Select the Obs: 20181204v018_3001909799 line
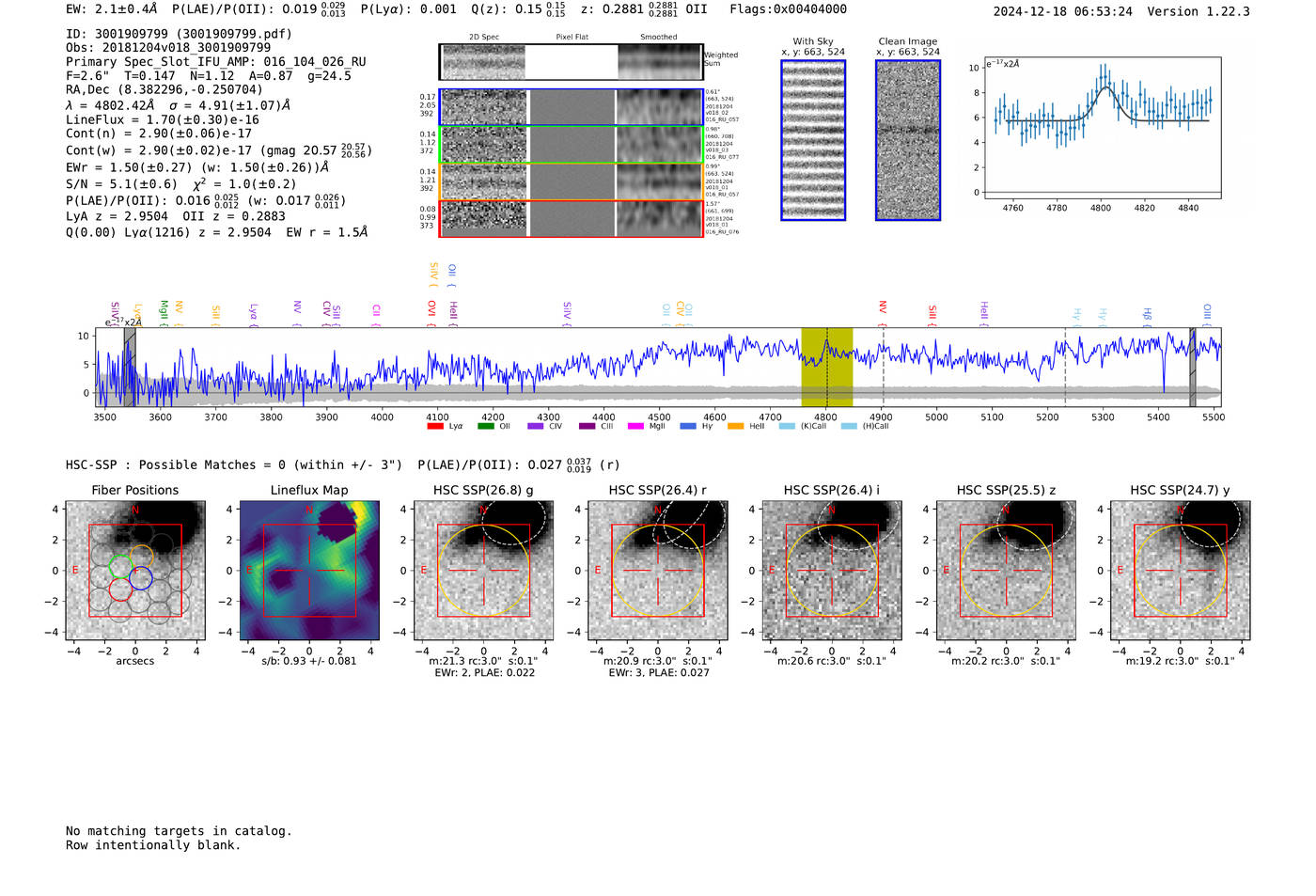Screen dimensions: 1316x896 point(168,47)
